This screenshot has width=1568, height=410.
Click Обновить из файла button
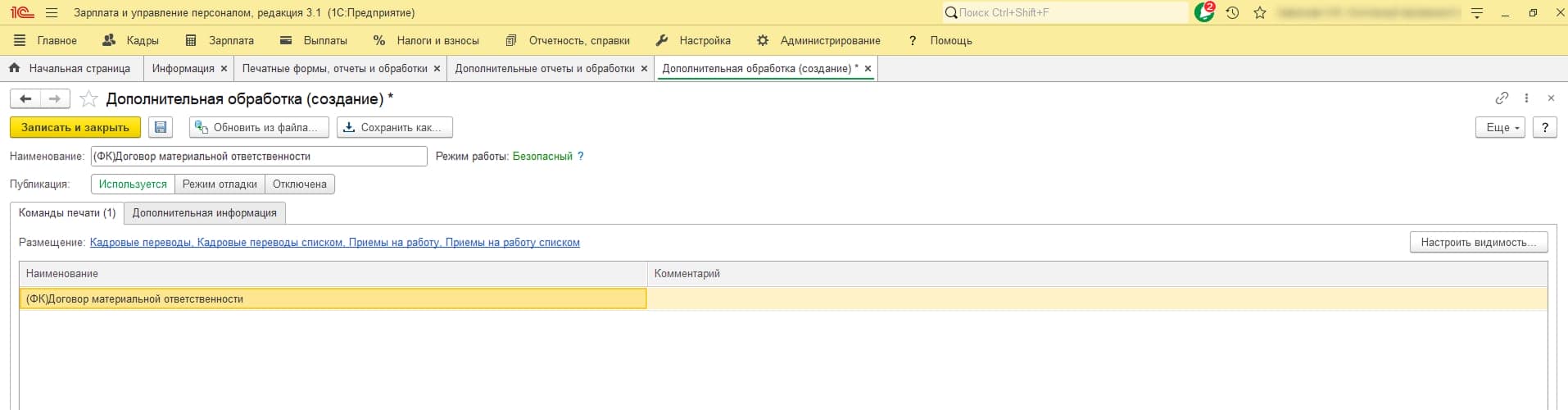pyautogui.click(x=259, y=127)
